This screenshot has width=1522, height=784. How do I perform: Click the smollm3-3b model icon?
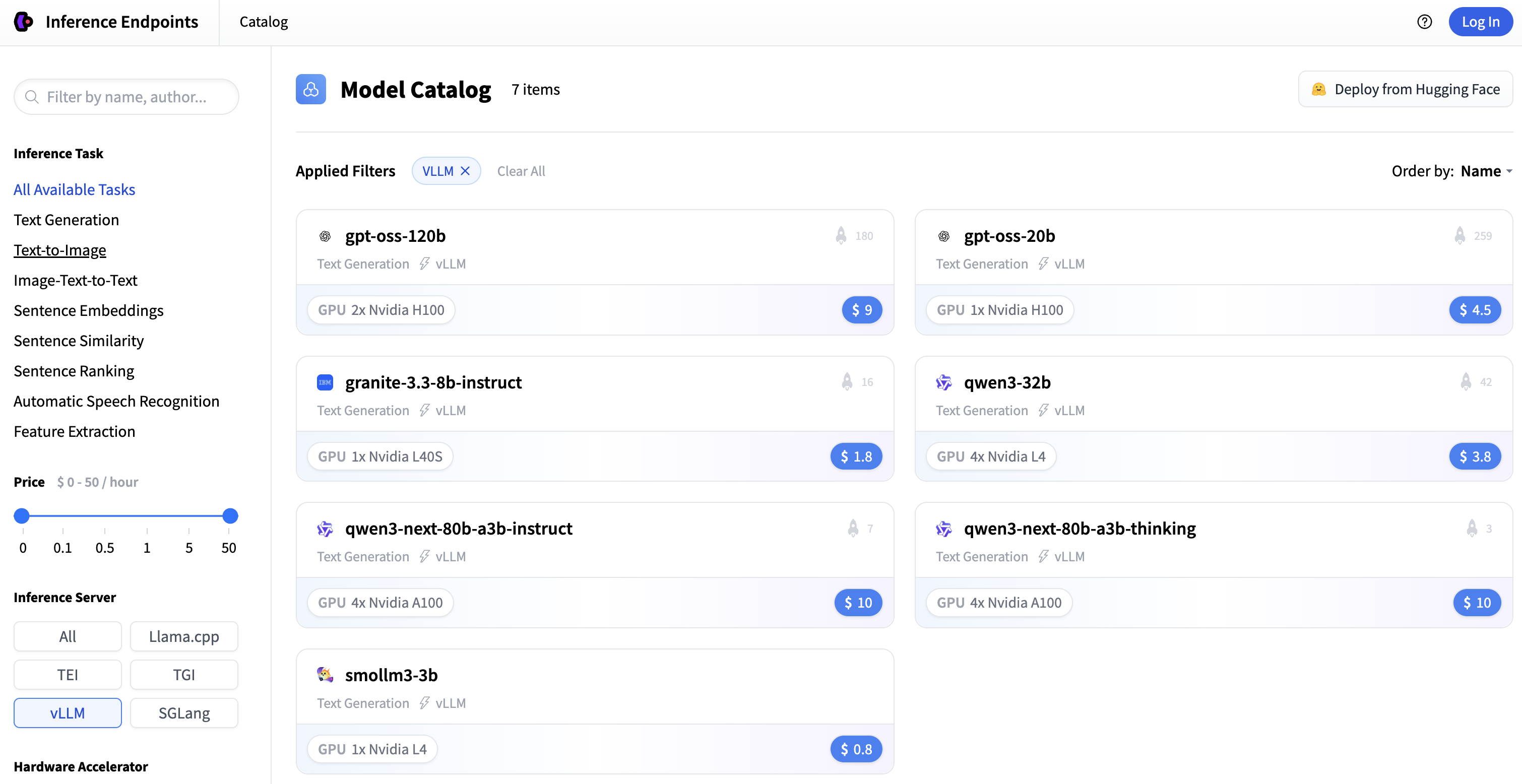tap(325, 675)
